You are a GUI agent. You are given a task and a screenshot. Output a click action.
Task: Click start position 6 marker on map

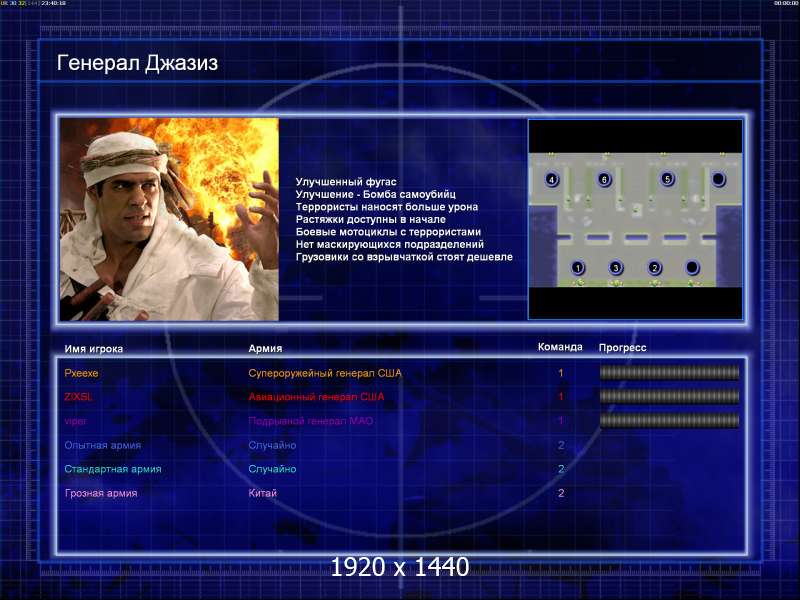click(604, 179)
